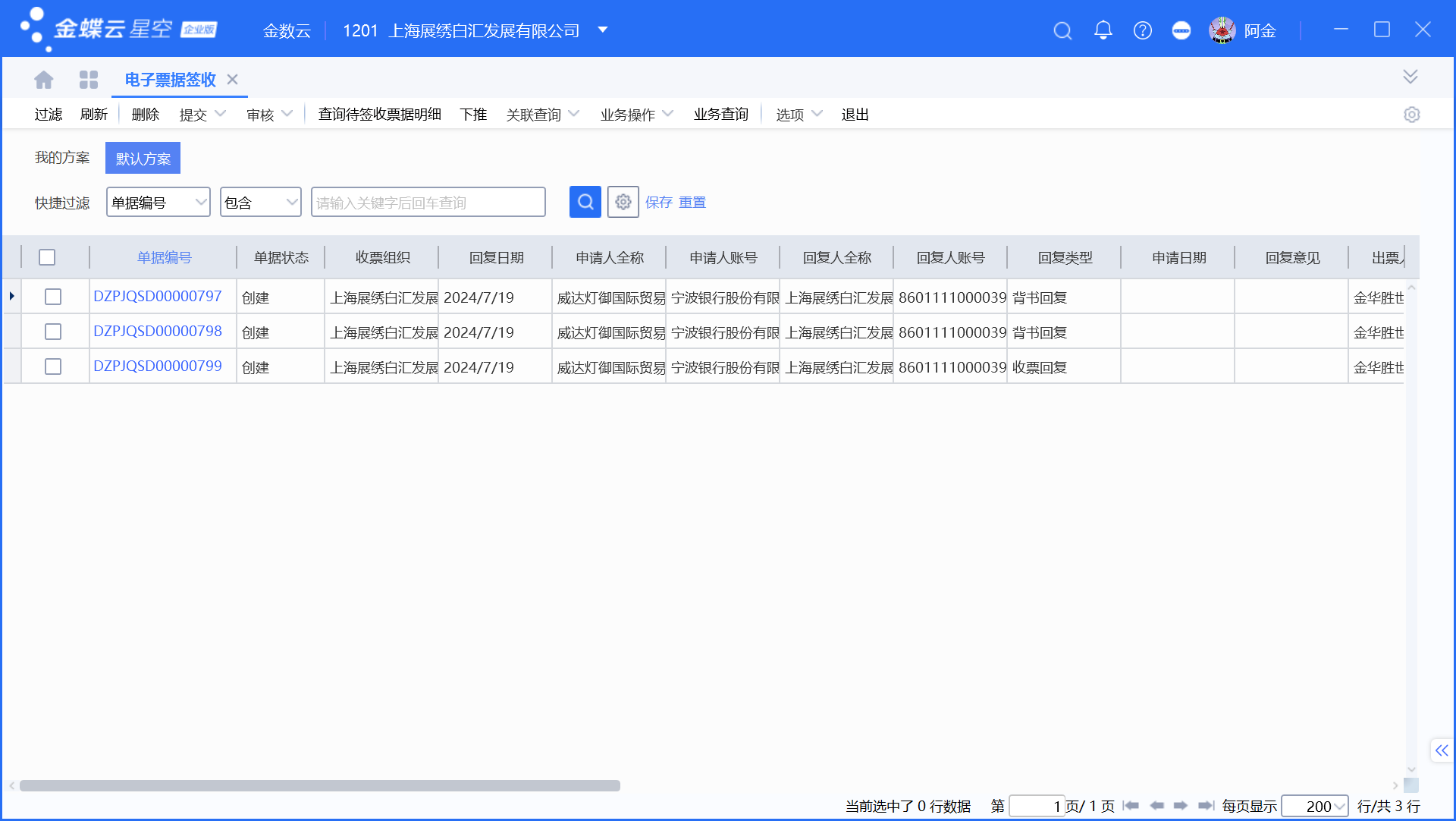This screenshot has width=1456, height=821.
Task: Select the 默认方案 scheme button
Action: (143, 158)
